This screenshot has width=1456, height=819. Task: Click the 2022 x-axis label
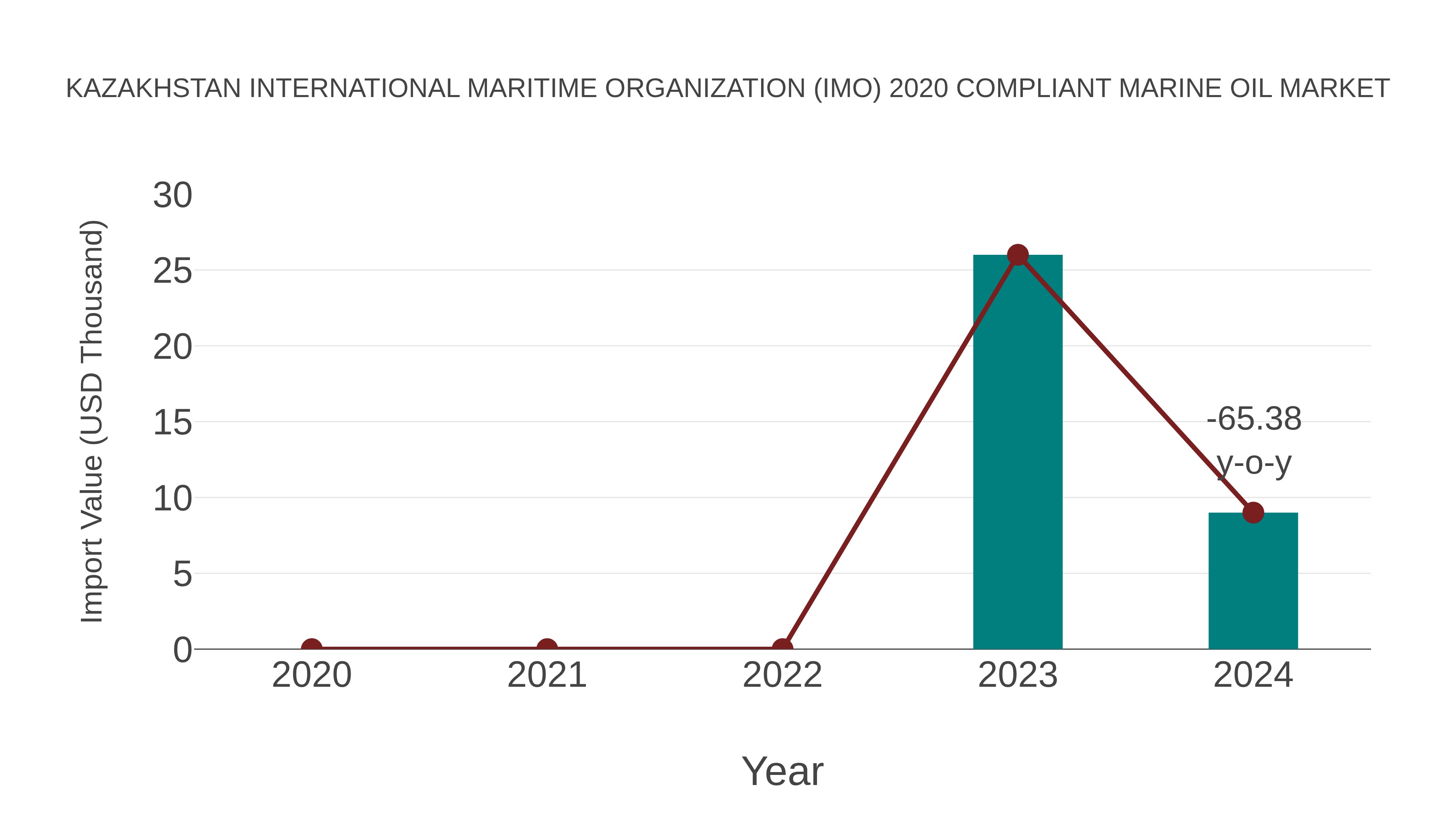pyautogui.click(x=782, y=675)
